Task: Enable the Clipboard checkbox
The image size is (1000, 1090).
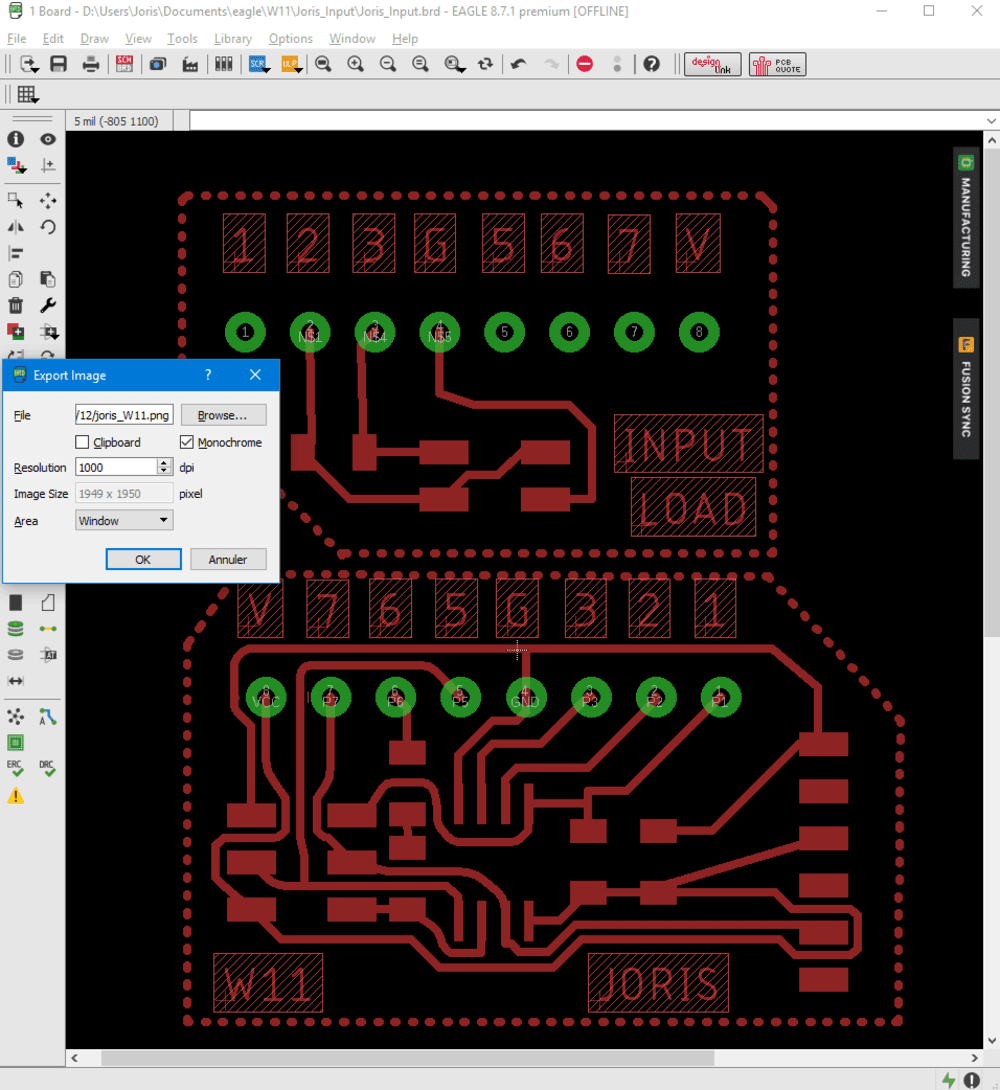Action: click(83, 442)
